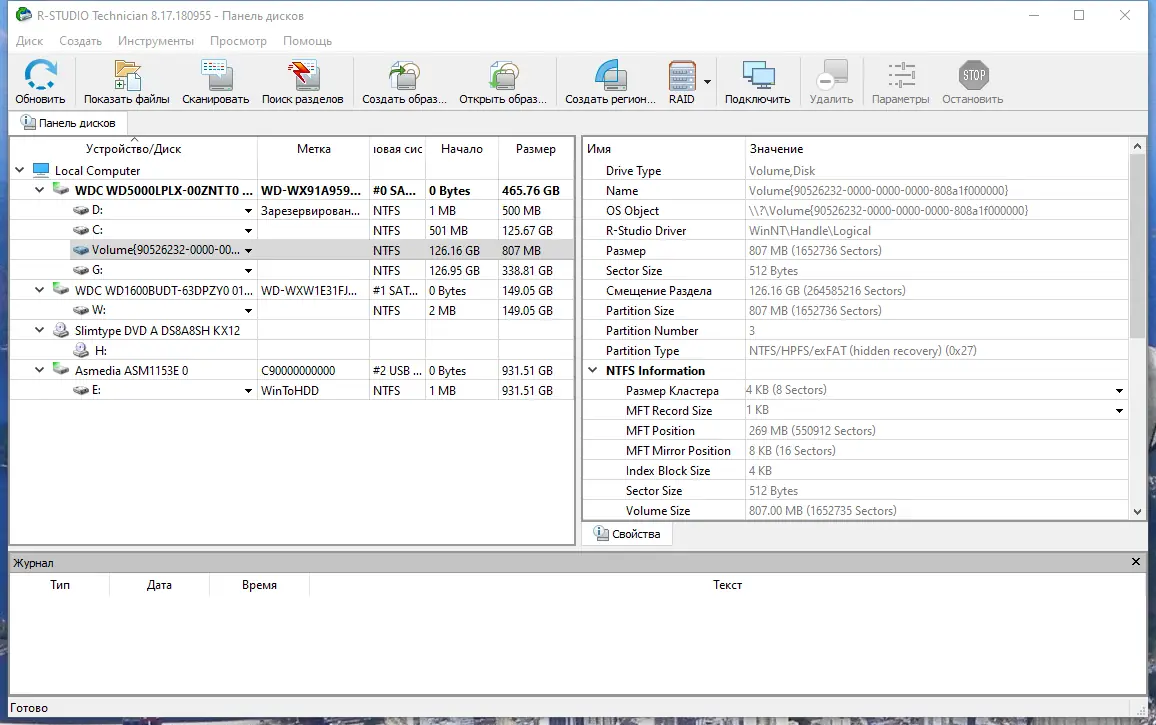Open the RAID toolbar icon

[683, 80]
